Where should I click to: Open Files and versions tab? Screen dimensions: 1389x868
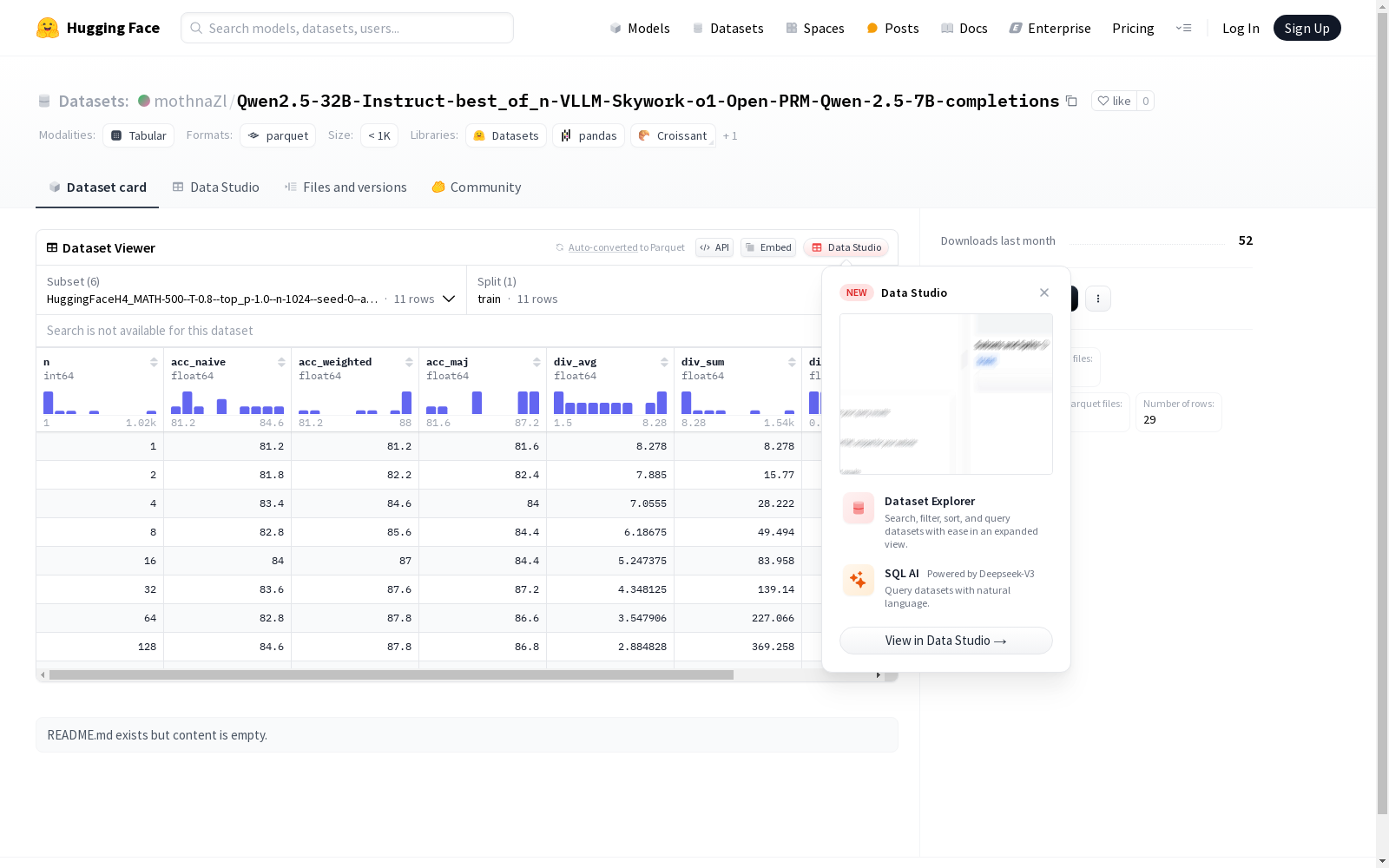pos(346,187)
